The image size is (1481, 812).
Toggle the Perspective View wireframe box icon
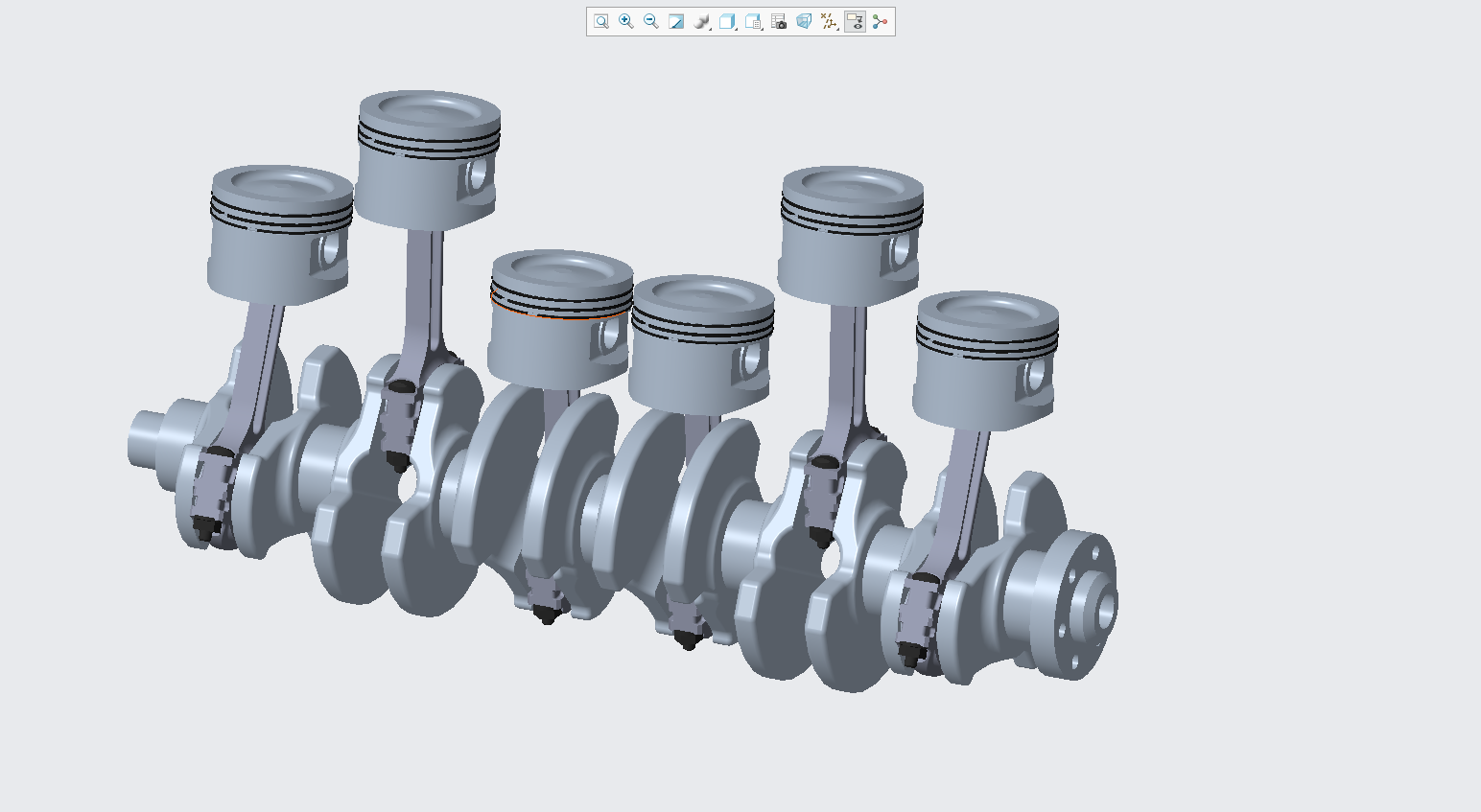tap(804, 22)
